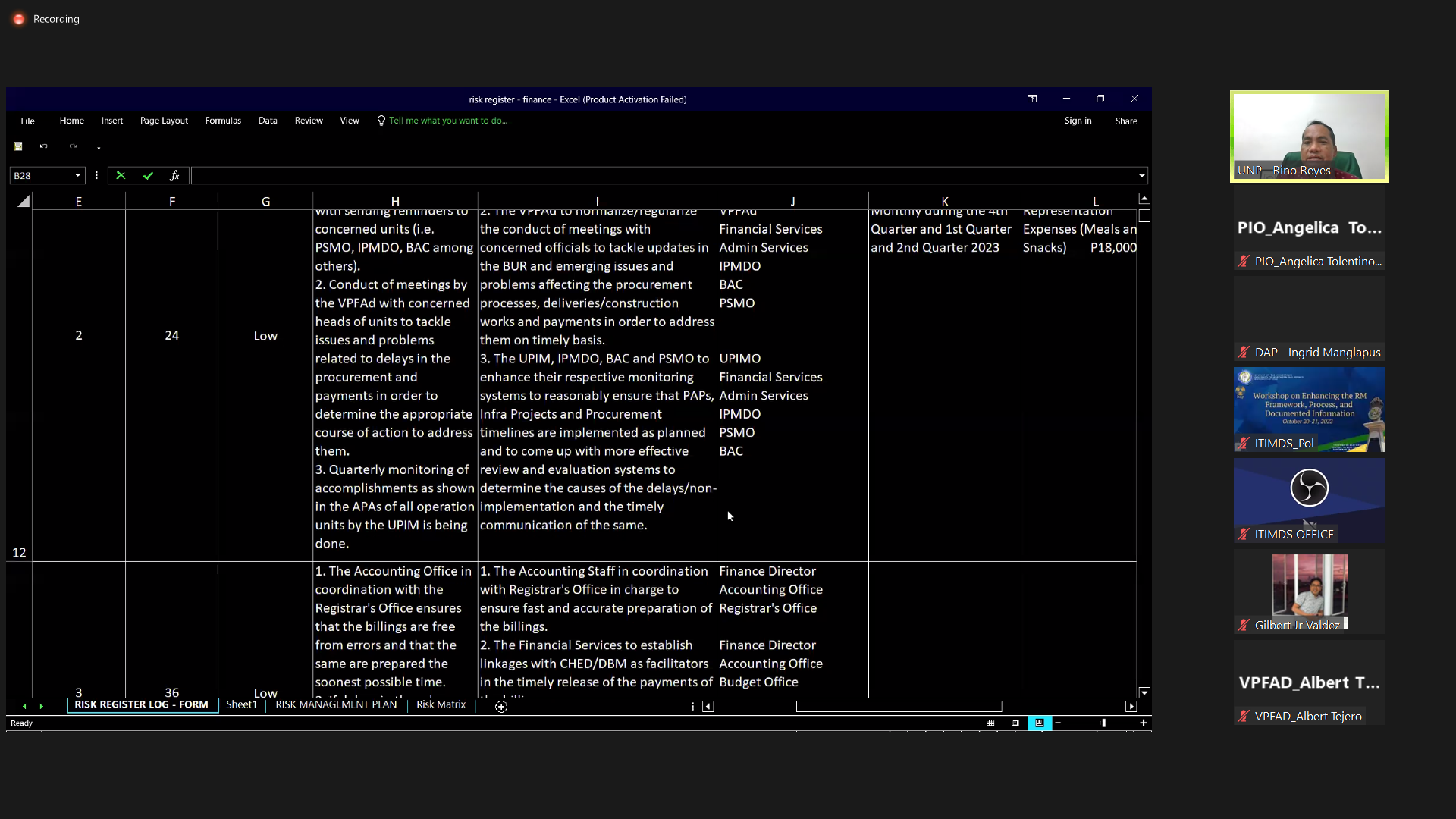Open Customize Quick Access Toolbar arrow
This screenshot has width=1456, height=819.
click(x=99, y=147)
